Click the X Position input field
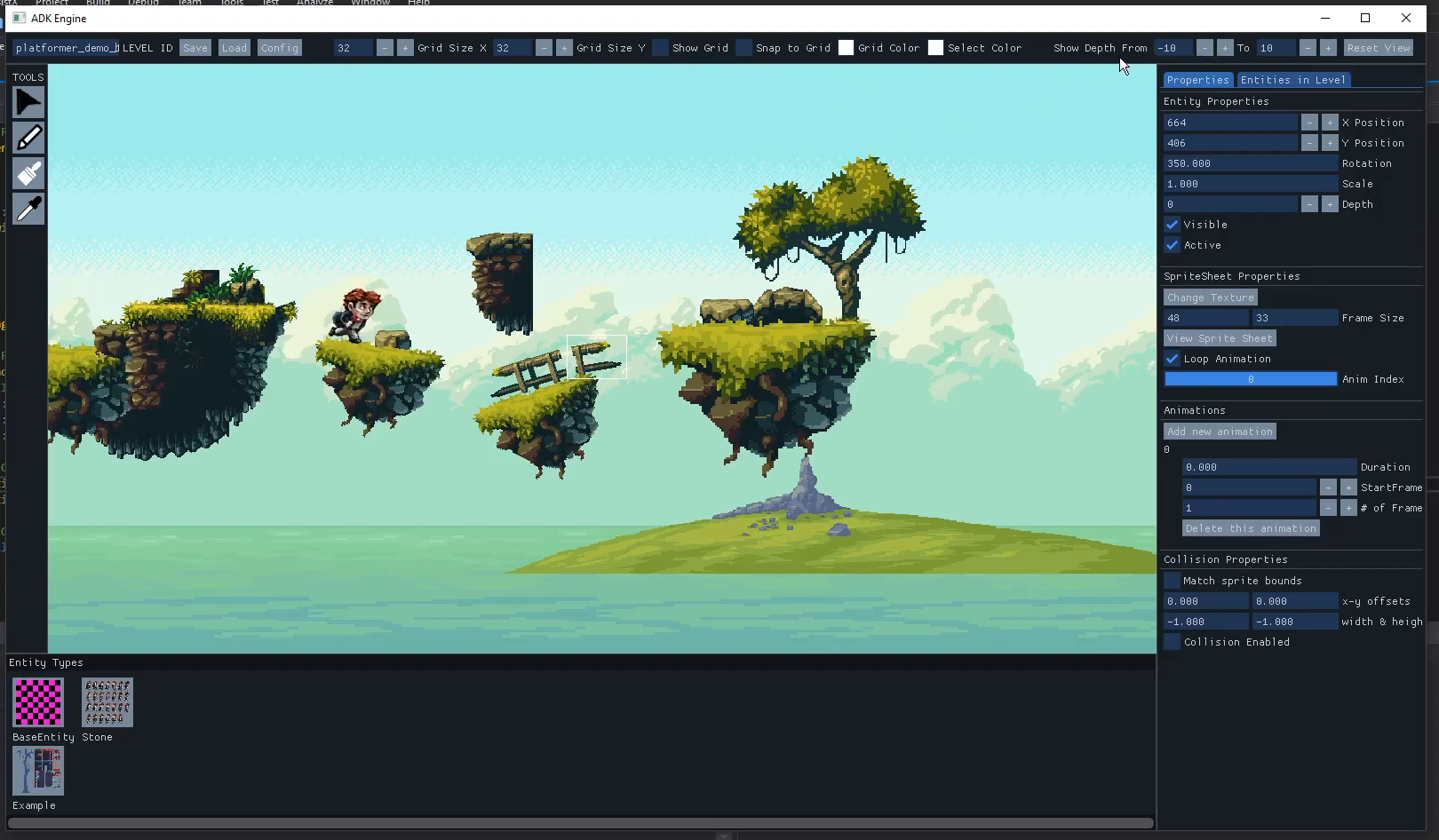Viewport: 1439px width, 840px height. click(1230, 123)
